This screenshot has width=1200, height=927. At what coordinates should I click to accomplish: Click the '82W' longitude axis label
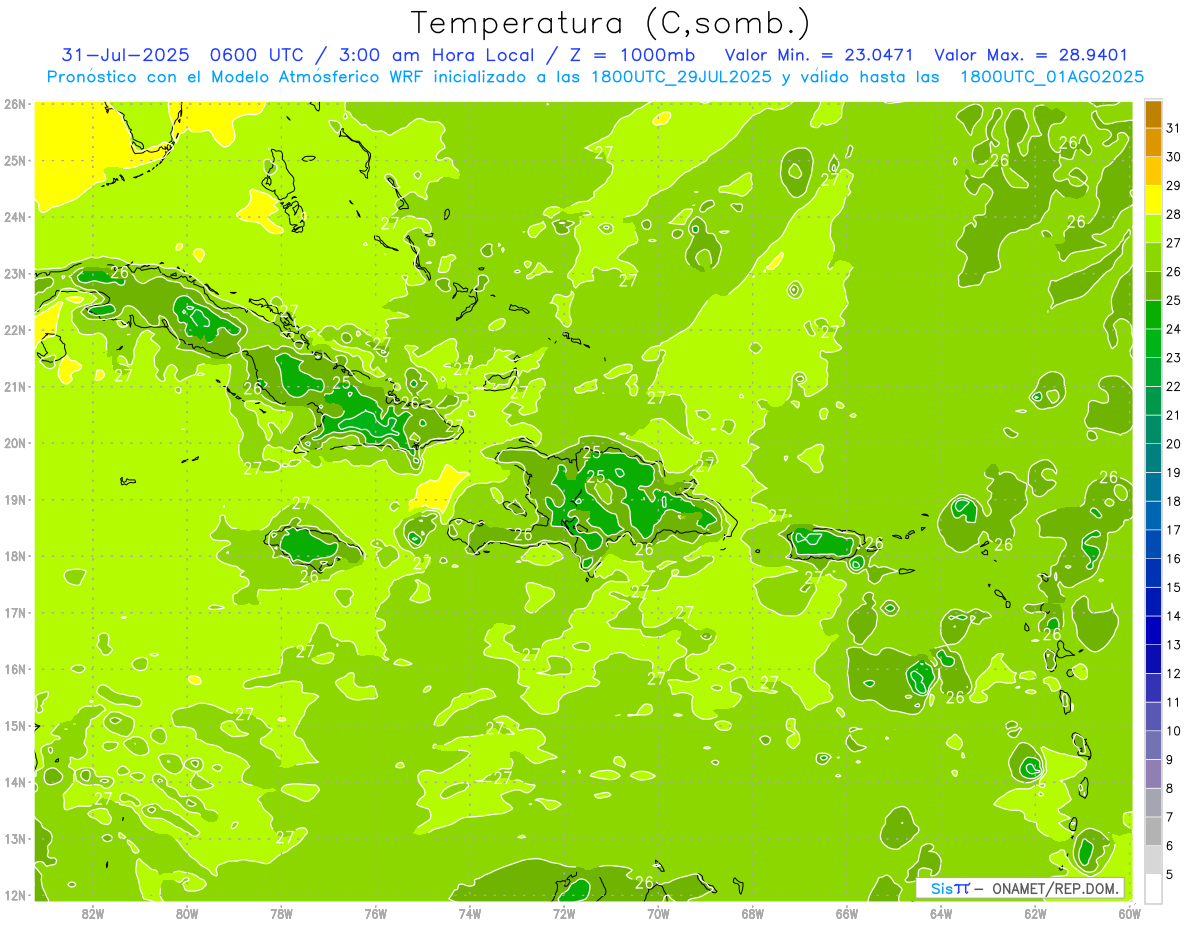93,913
